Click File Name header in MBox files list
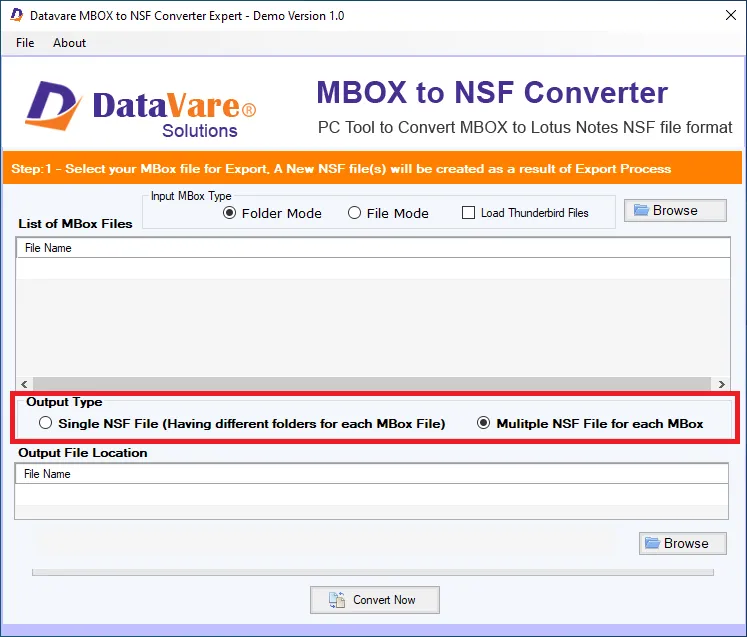The height and width of the screenshot is (637, 747). pyautogui.click(x=373, y=248)
